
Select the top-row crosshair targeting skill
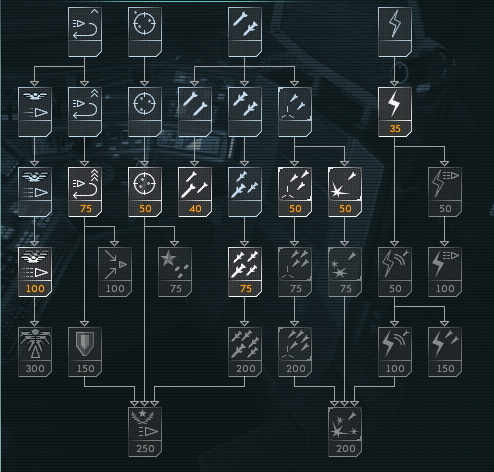(x=145, y=32)
